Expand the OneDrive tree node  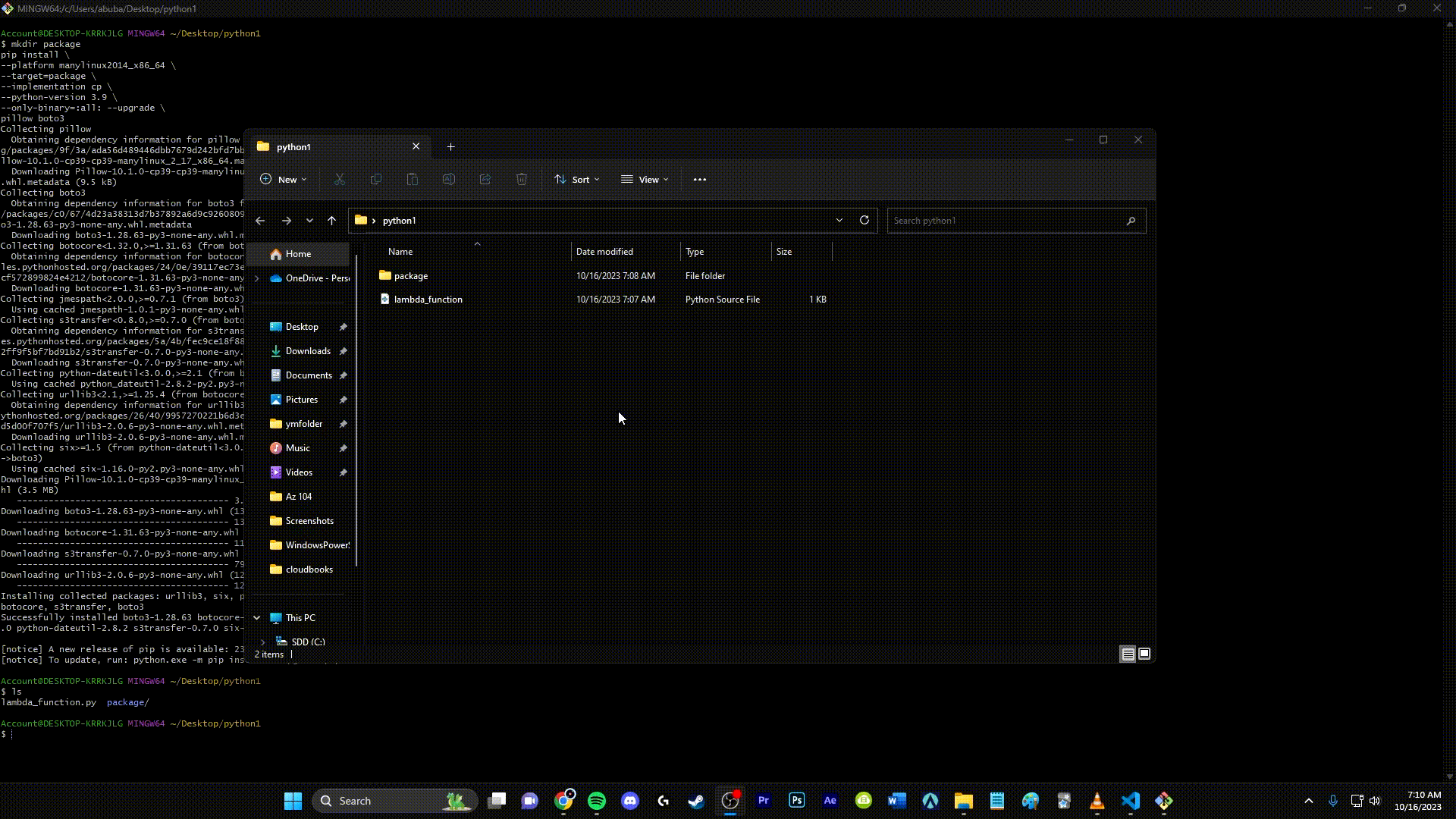point(257,278)
